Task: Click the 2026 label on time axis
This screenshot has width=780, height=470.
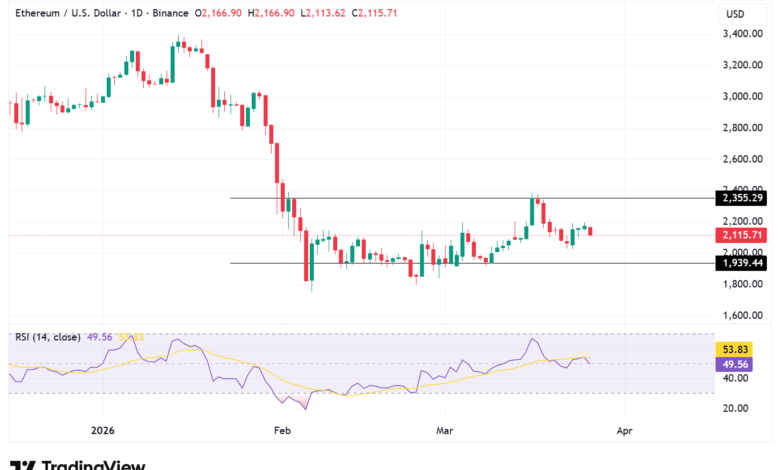Action: 104,433
